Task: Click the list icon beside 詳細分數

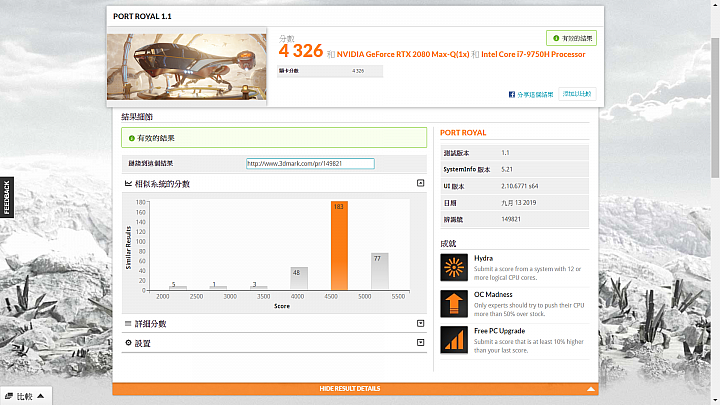Action: [x=128, y=324]
